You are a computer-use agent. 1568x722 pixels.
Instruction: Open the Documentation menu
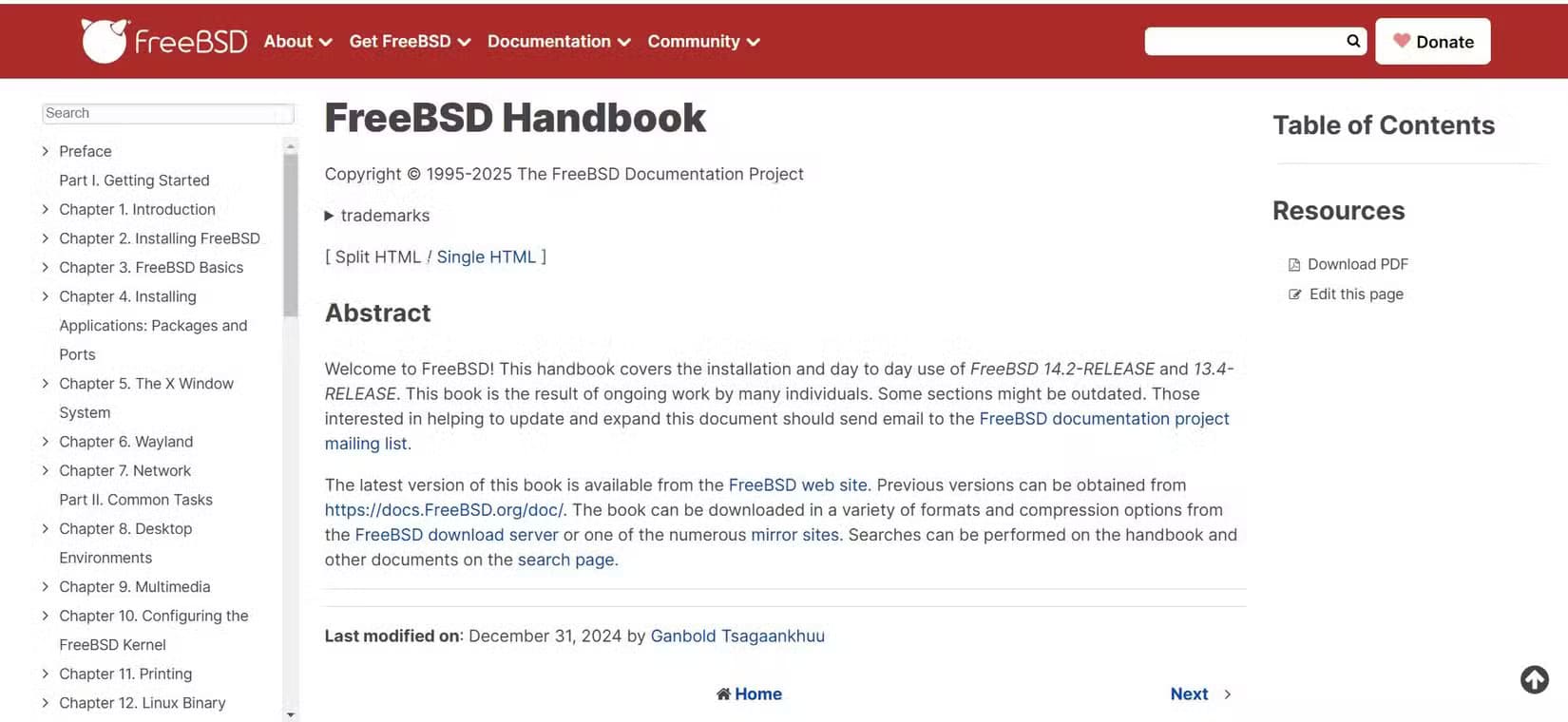point(559,42)
